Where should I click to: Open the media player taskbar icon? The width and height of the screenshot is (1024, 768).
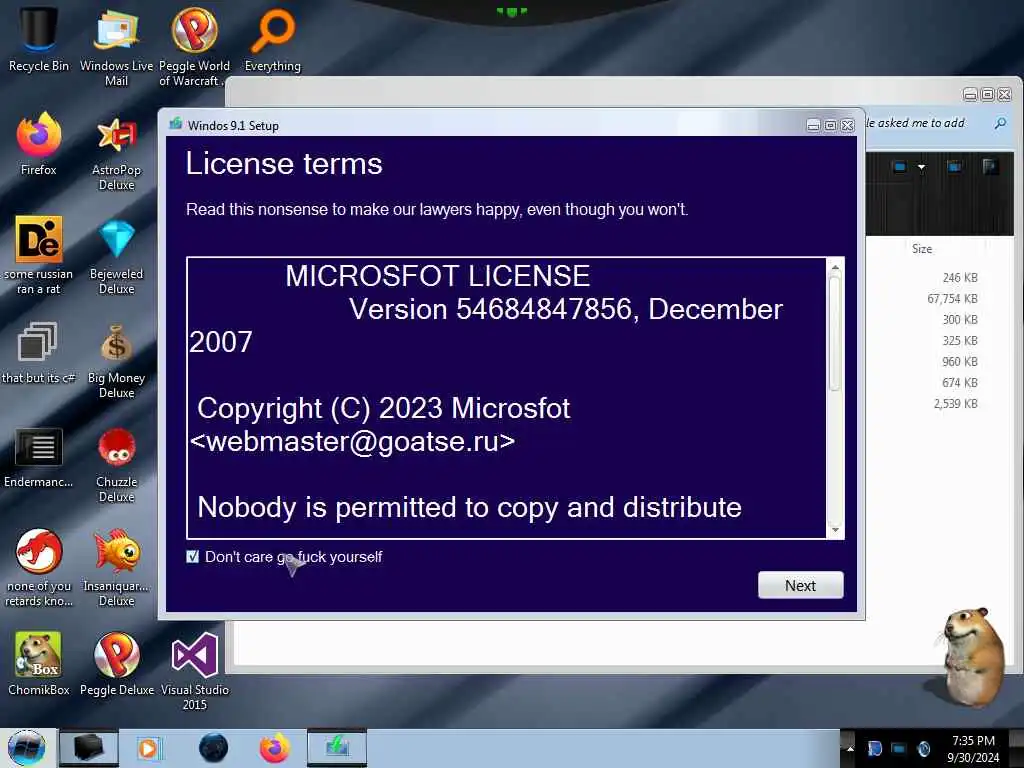148,748
